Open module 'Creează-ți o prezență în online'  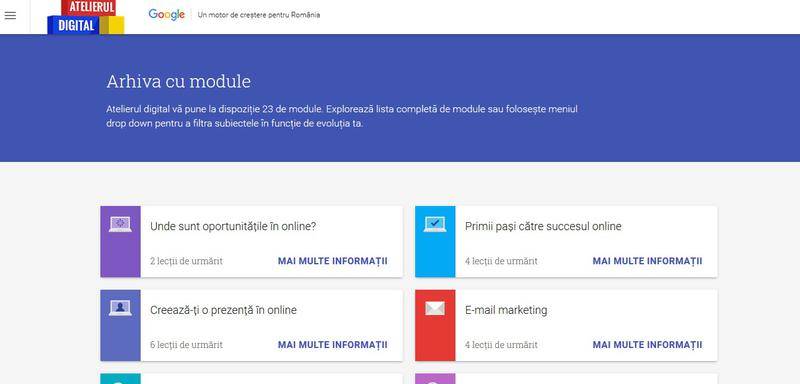tap(223, 310)
